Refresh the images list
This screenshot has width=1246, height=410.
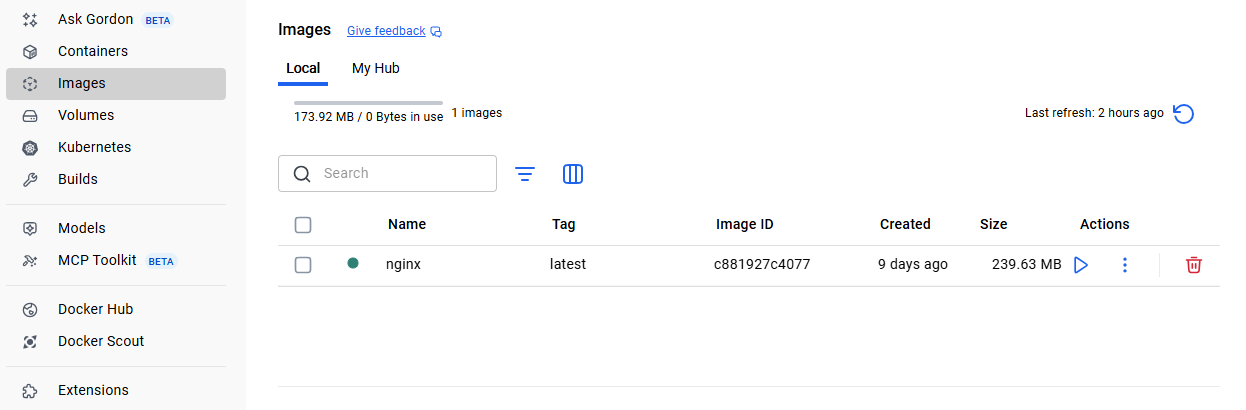click(1183, 114)
